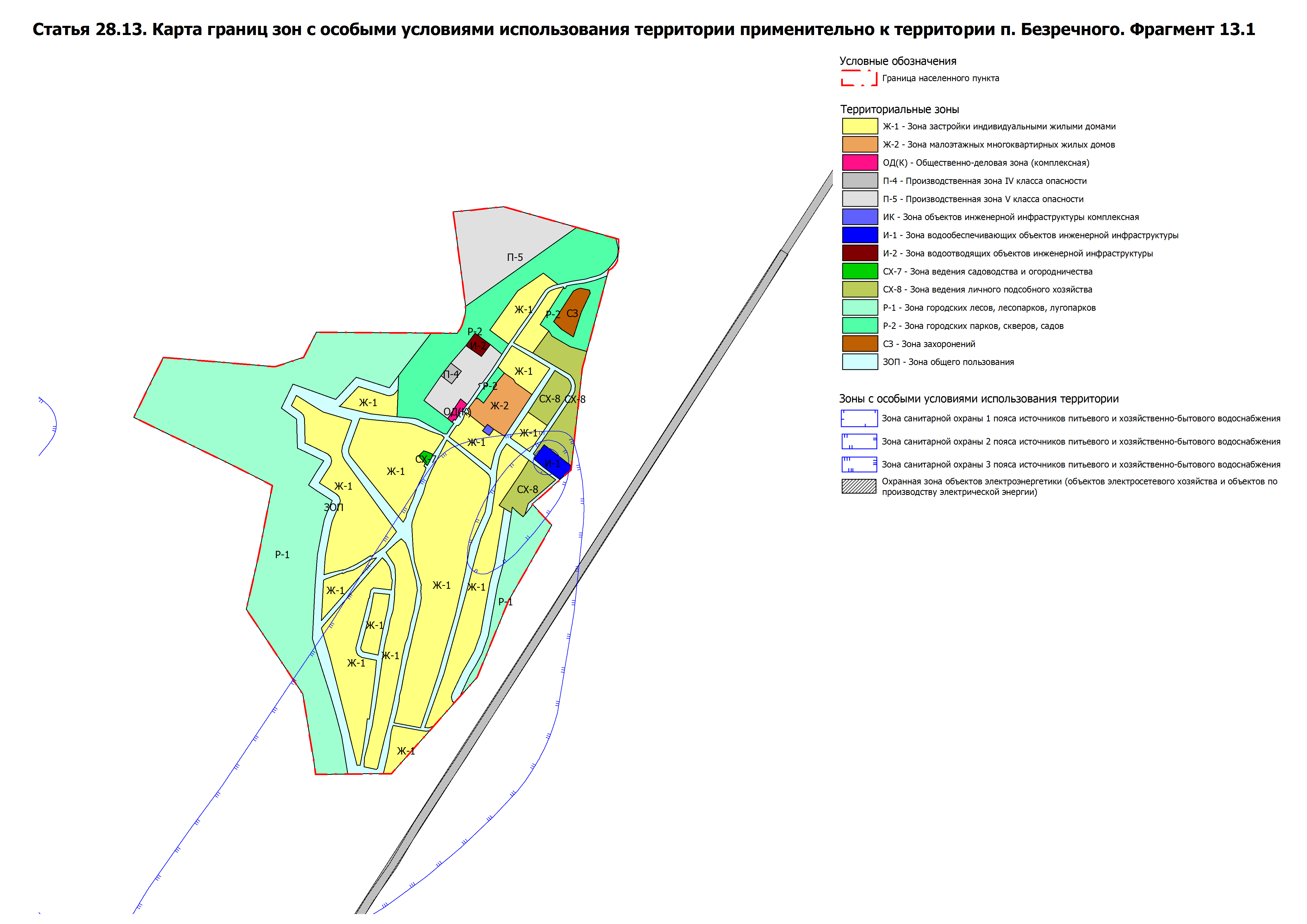Click the СХ-8 legend description text

987,289
